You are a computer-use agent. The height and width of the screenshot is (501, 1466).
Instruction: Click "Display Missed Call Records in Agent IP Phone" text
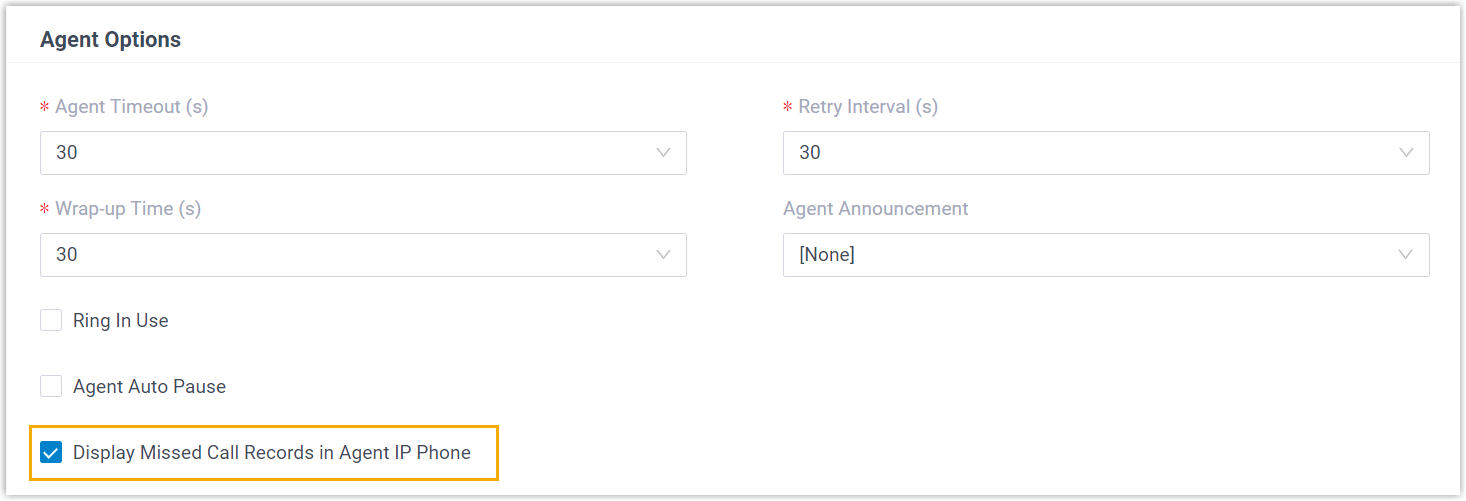point(272,453)
